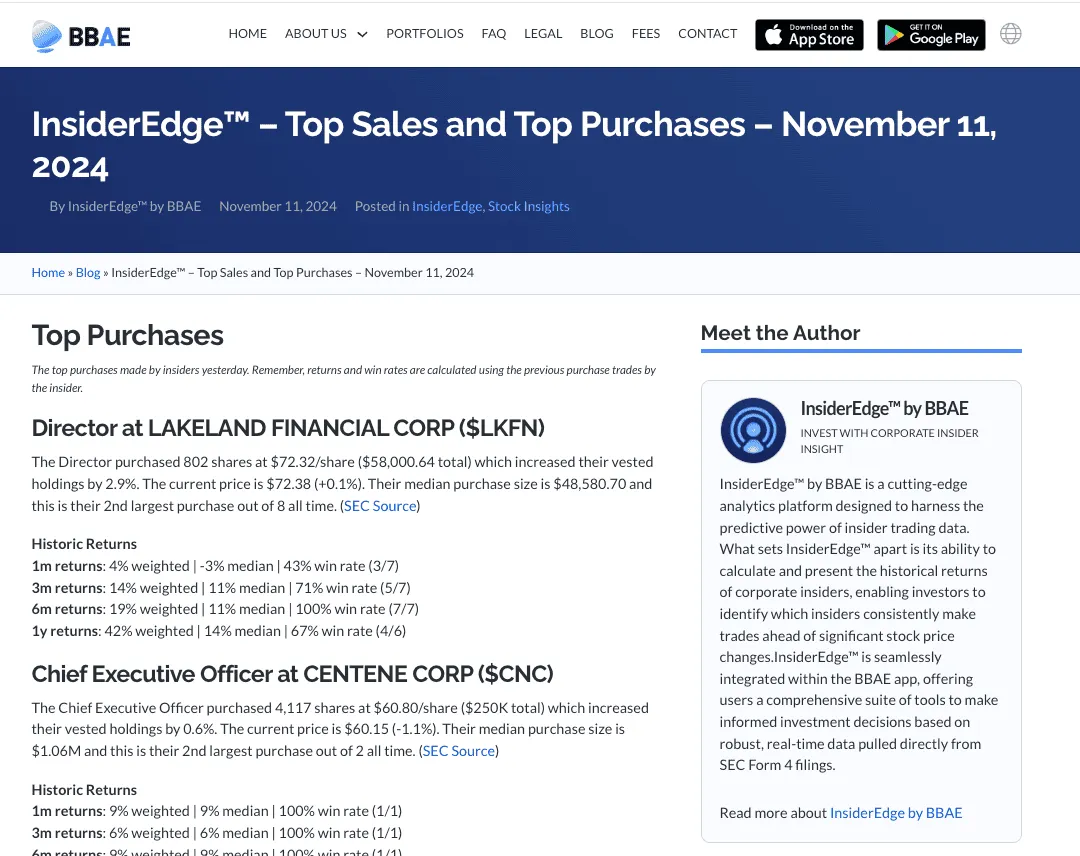Expand the About Us dropdown chevron

[x=362, y=34]
